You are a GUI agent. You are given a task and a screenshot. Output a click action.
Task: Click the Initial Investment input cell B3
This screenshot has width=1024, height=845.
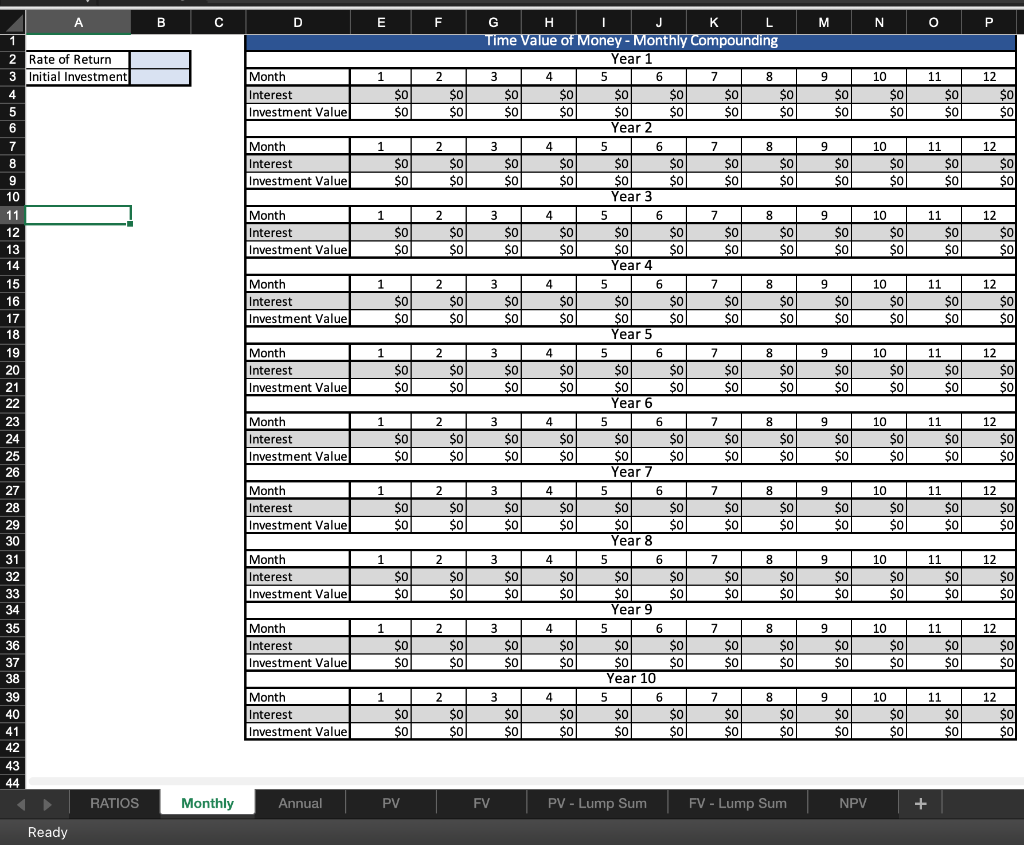pos(160,76)
